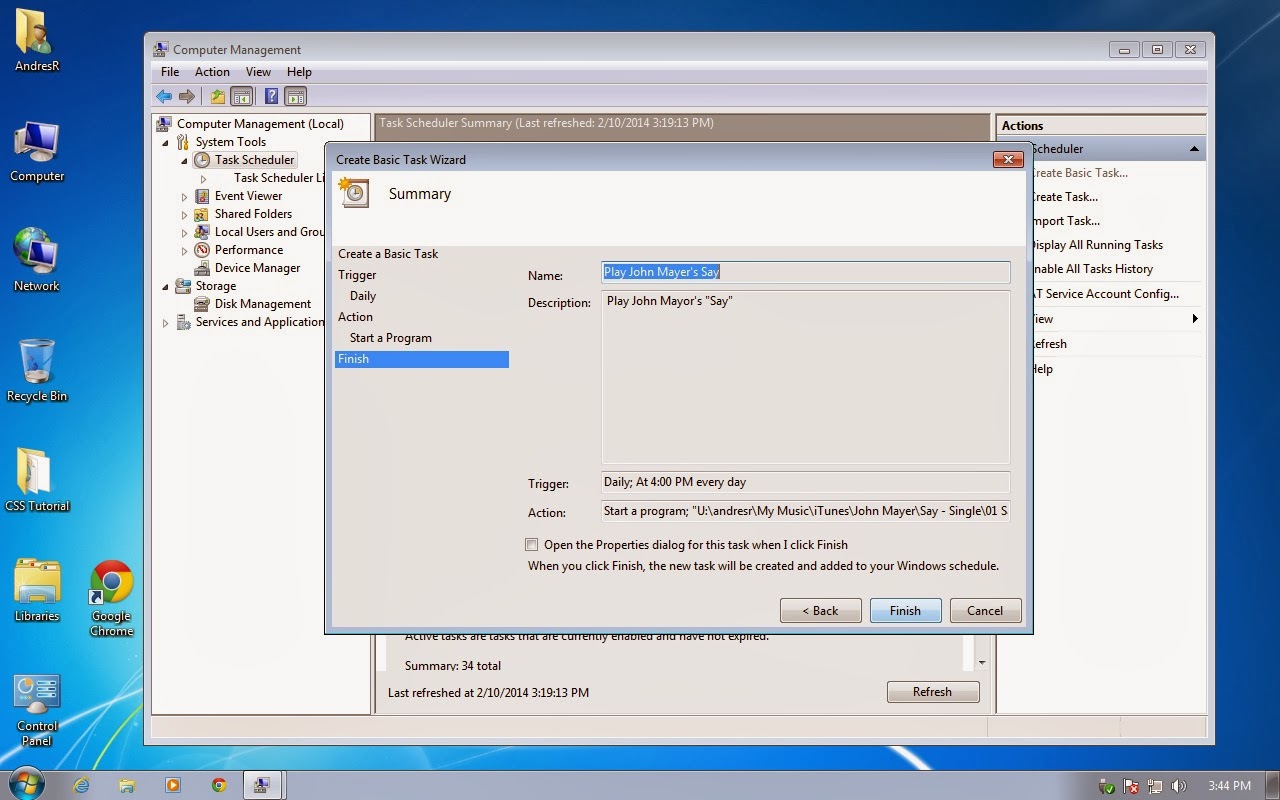Click the System Tools wrench icon
Viewport: 1280px width, 800px height.
(184, 142)
